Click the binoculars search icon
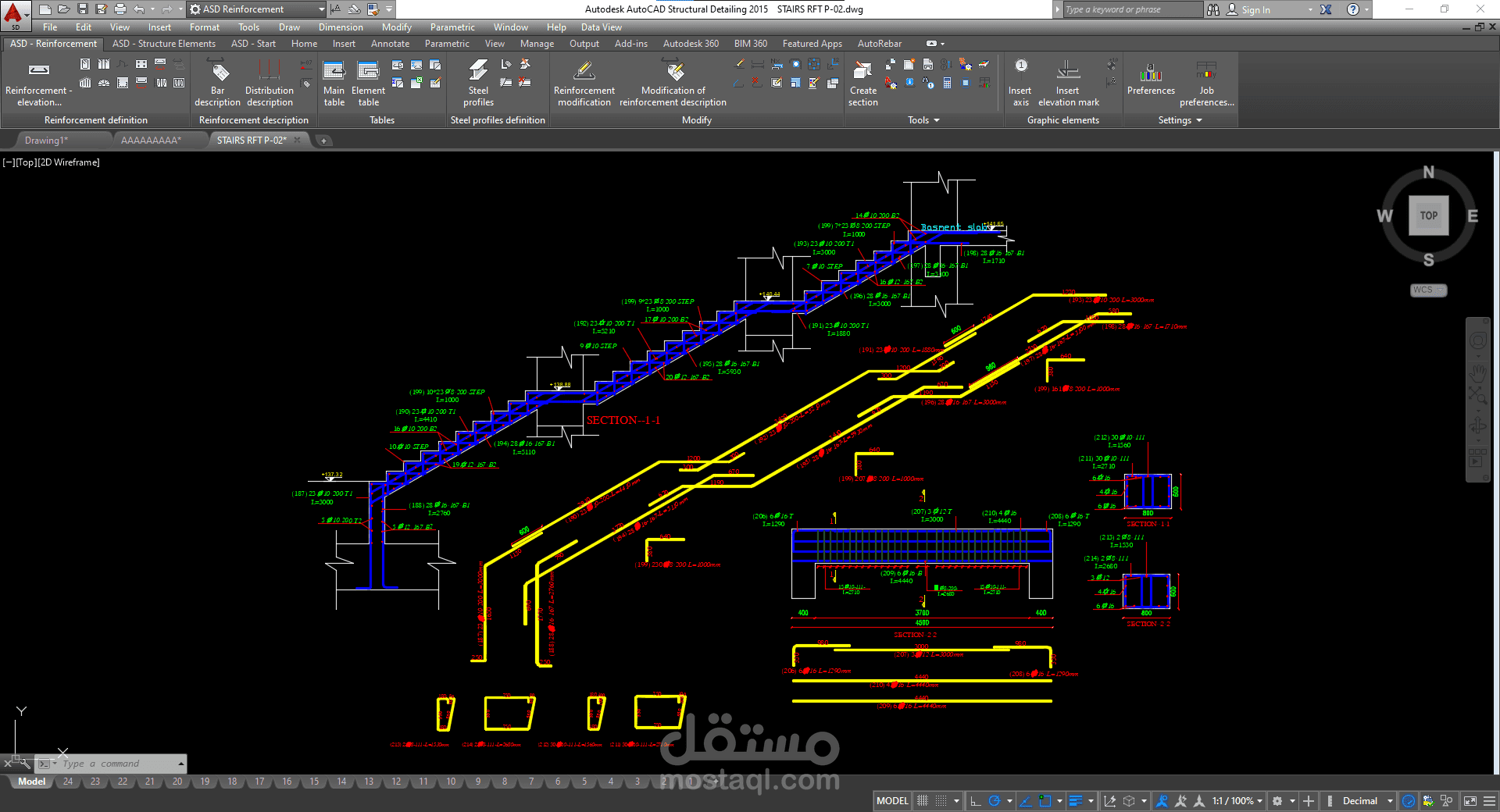1500x812 pixels. click(x=1212, y=9)
